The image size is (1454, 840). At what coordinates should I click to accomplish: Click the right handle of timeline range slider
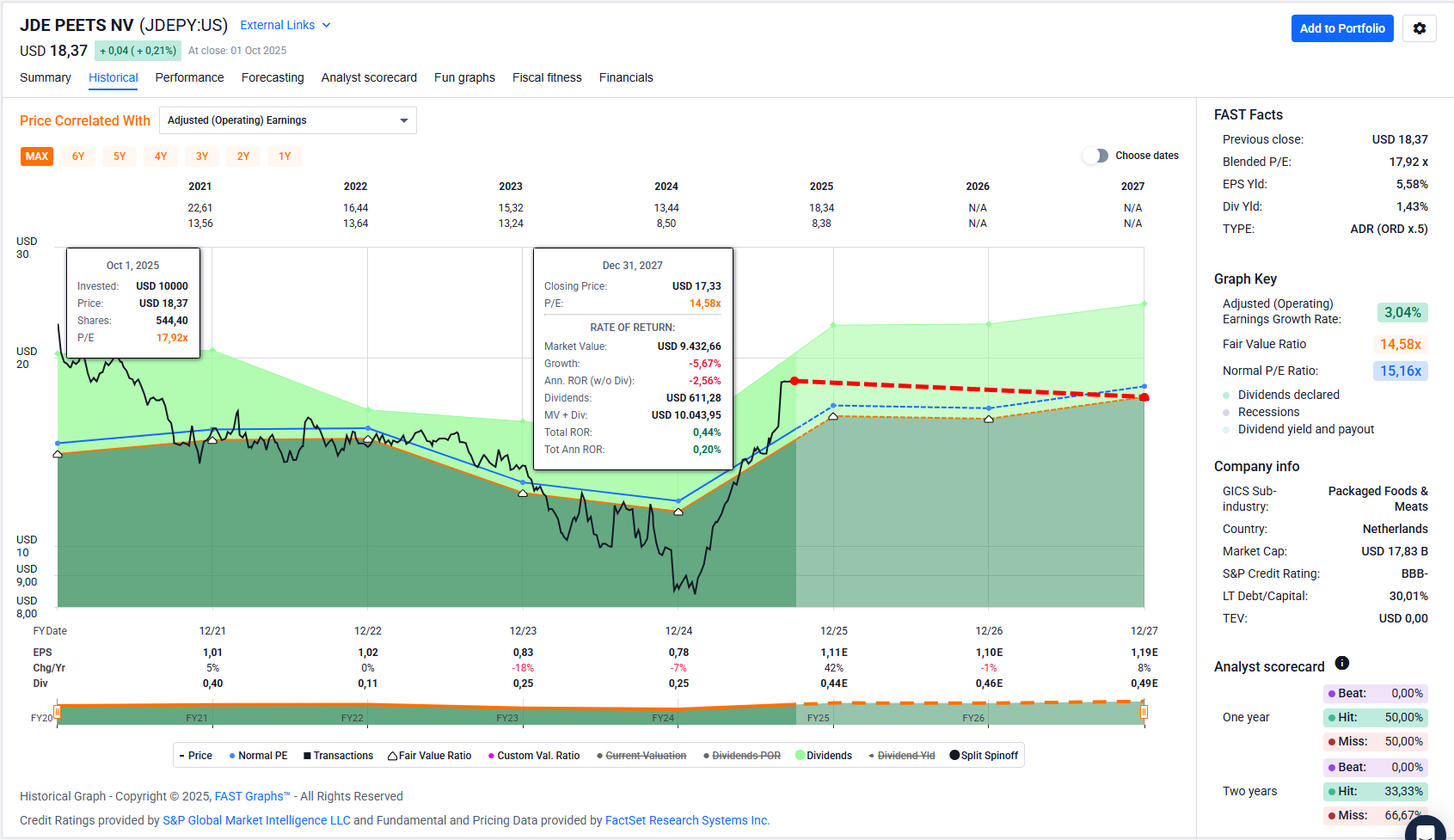(x=1144, y=712)
